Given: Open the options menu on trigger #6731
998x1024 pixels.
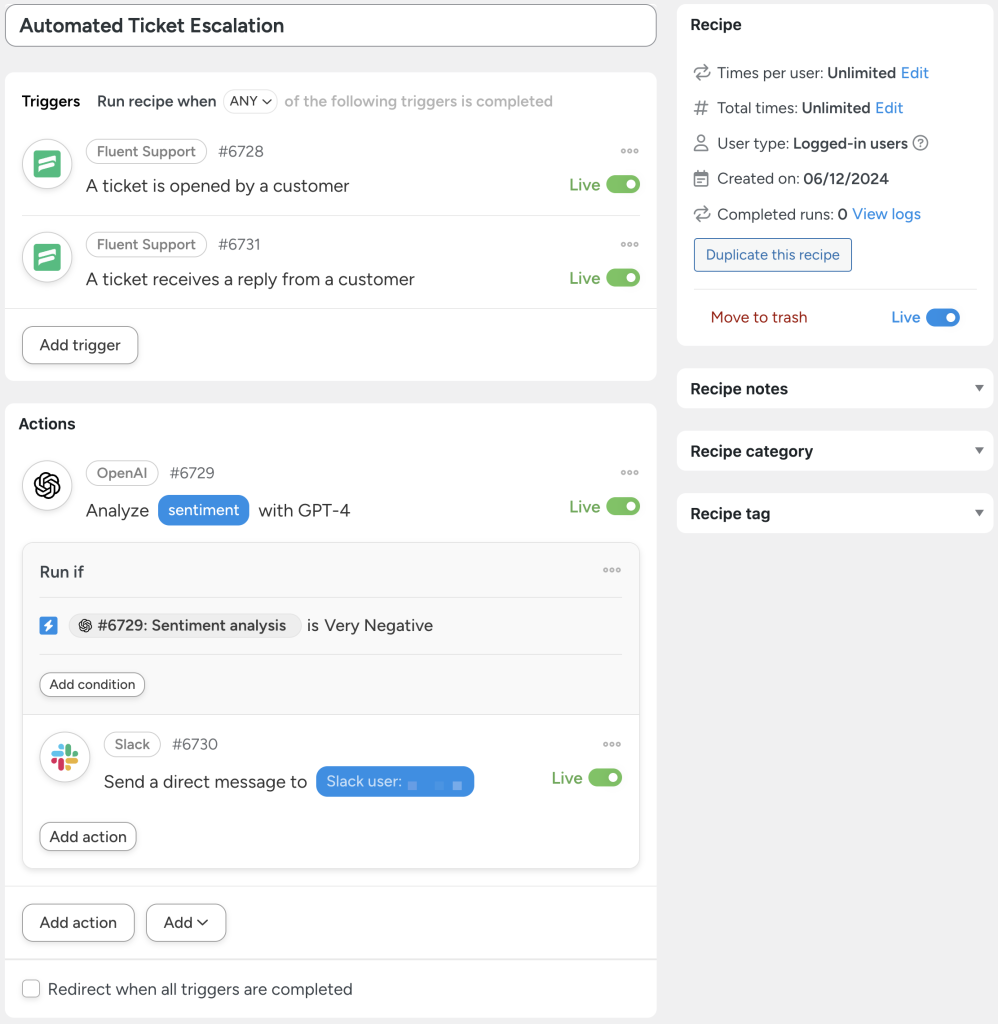Looking at the screenshot, I should pos(629,244).
